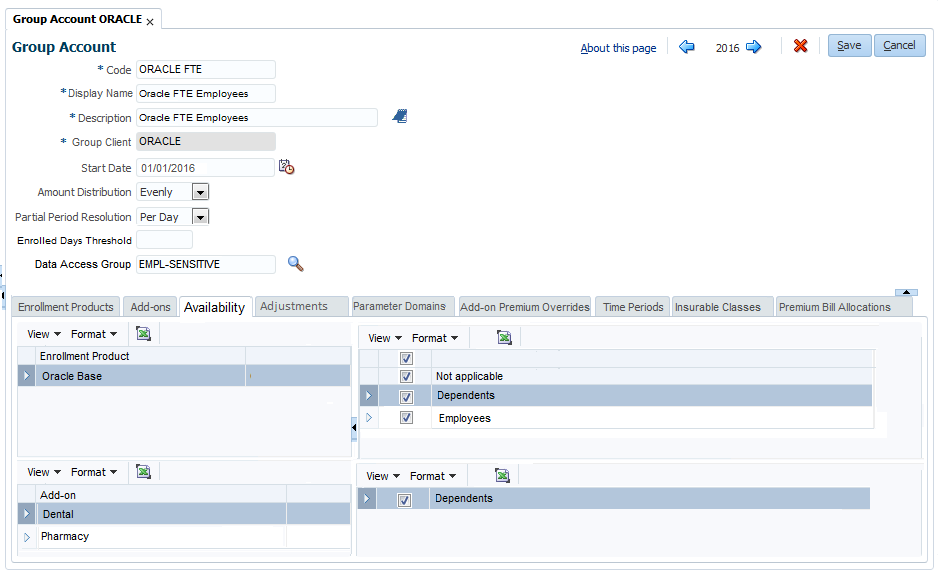Select the Not applicable row text
Image resolution: width=938 pixels, height=573 pixels.
469,376
